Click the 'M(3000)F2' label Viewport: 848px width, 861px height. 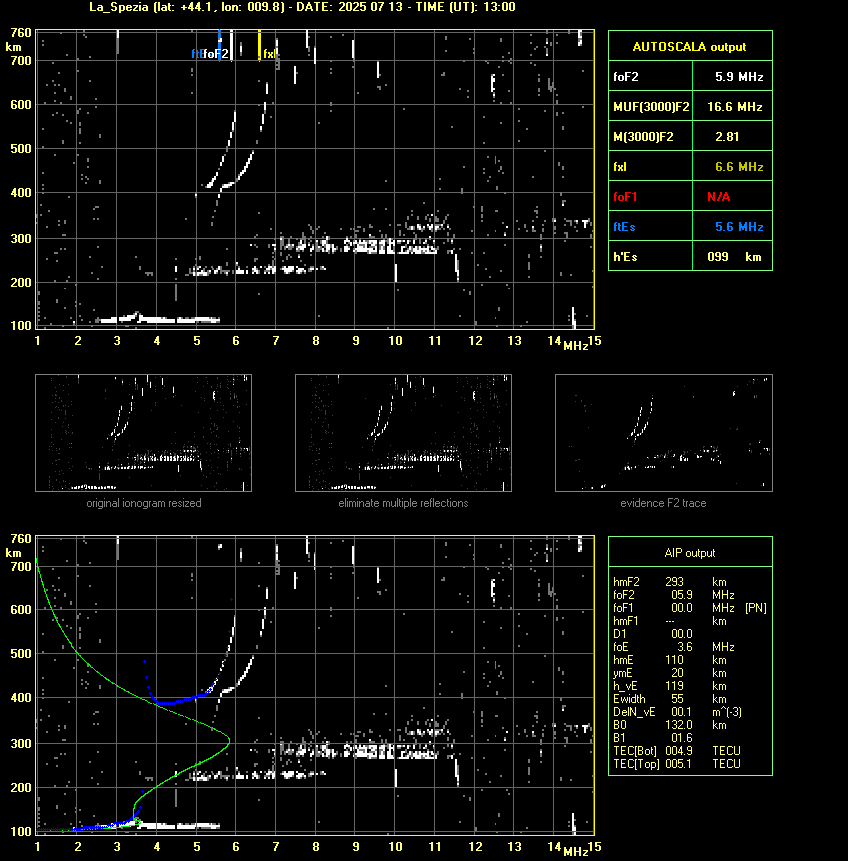point(643,137)
